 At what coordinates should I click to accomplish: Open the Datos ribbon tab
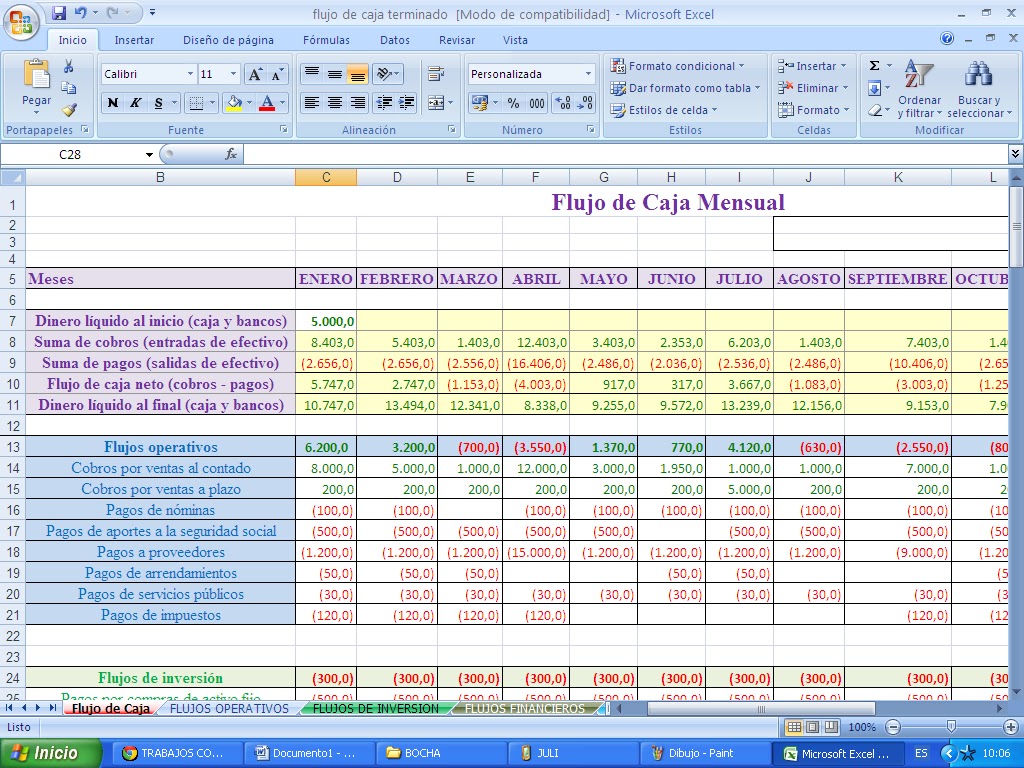[x=394, y=40]
